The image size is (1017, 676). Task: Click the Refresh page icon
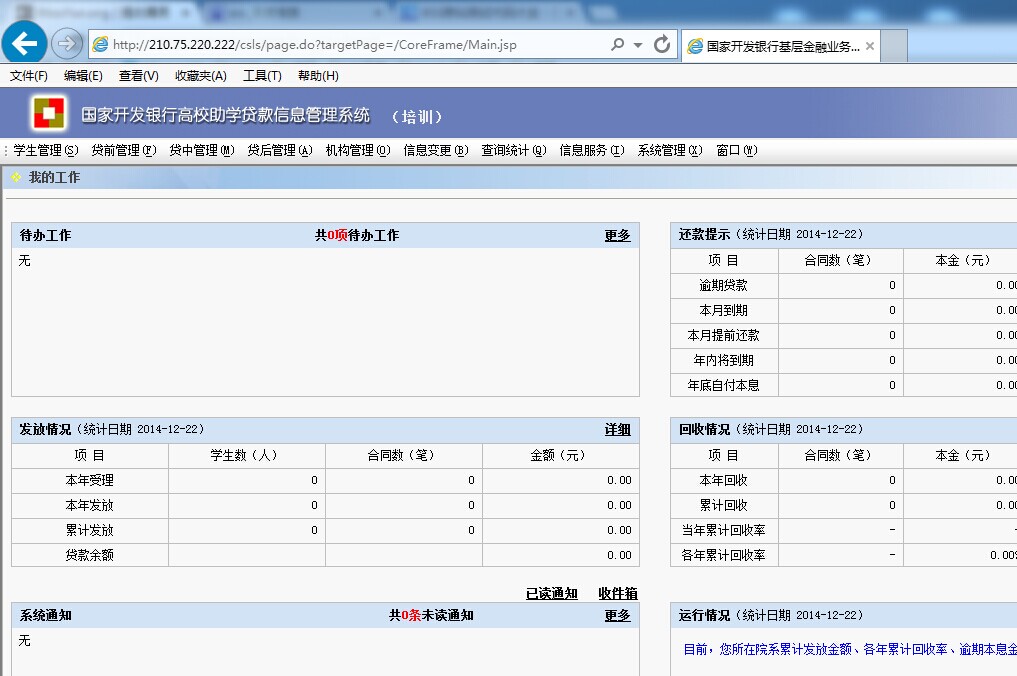coord(662,44)
